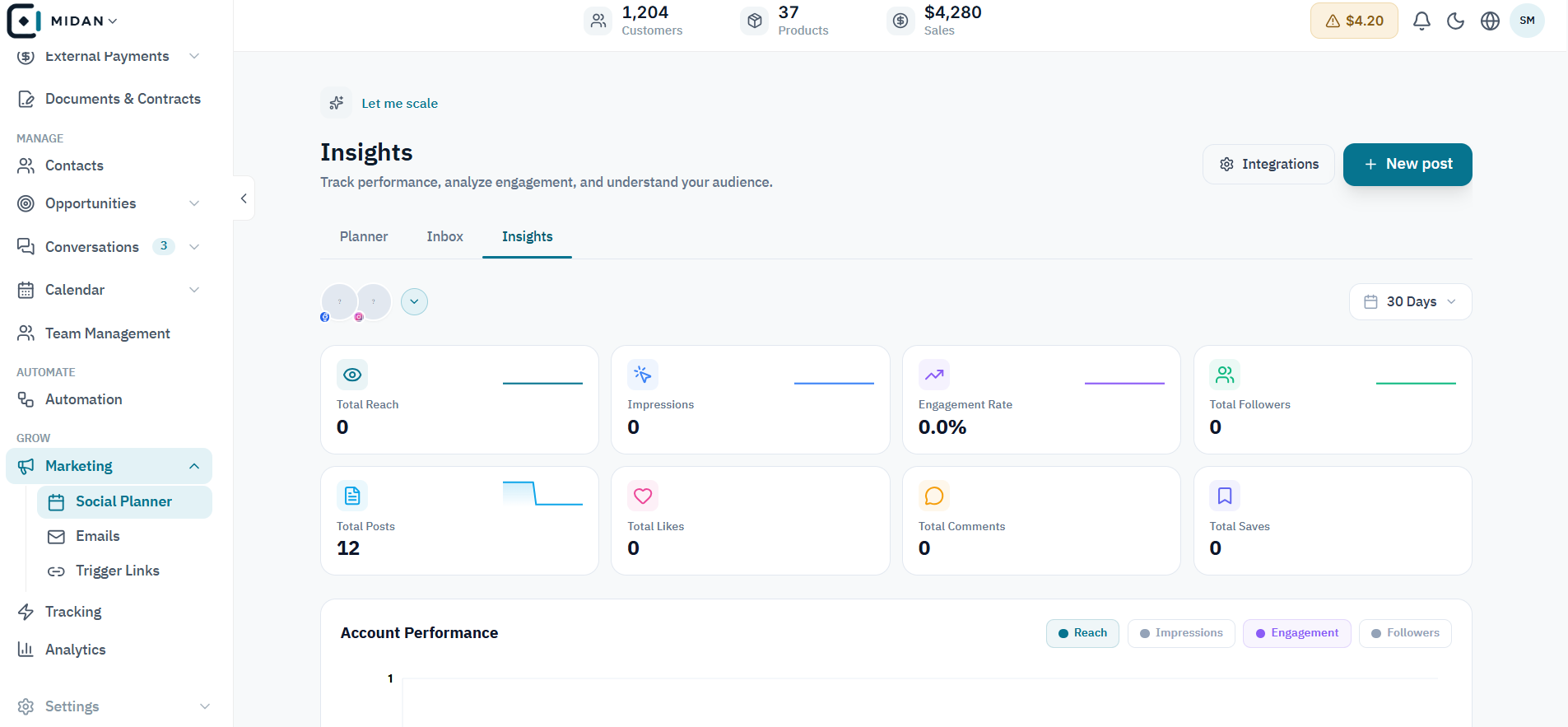Click the MIDAN logo icon
The height and width of the screenshot is (727, 1568).
pos(23,21)
